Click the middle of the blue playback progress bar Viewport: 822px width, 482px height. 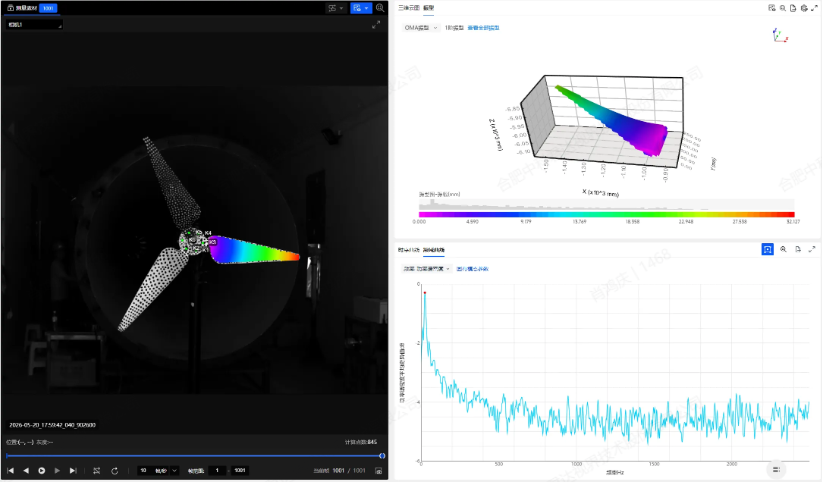tap(193, 456)
